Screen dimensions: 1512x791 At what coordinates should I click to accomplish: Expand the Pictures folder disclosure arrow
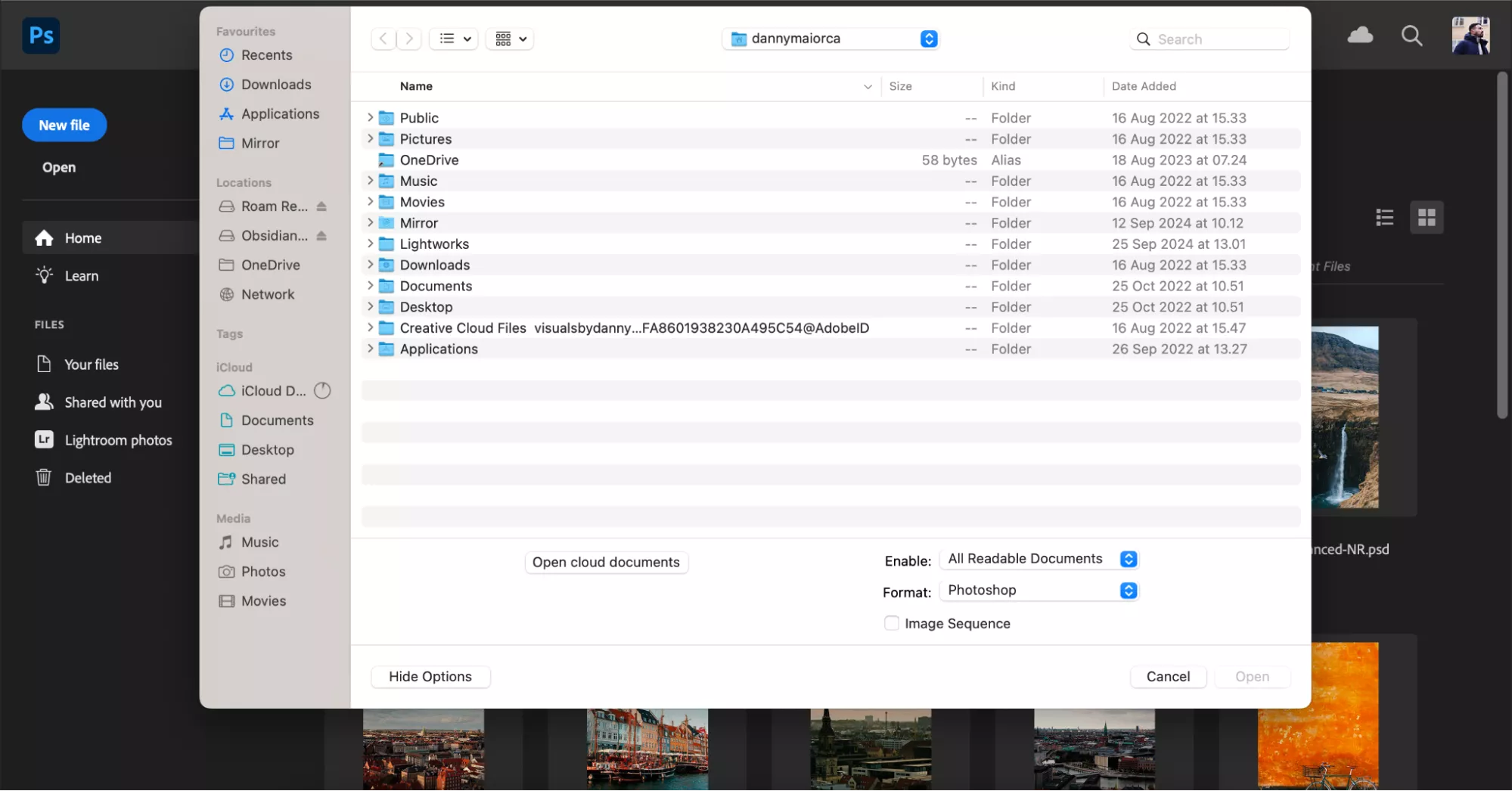pyautogui.click(x=370, y=139)
